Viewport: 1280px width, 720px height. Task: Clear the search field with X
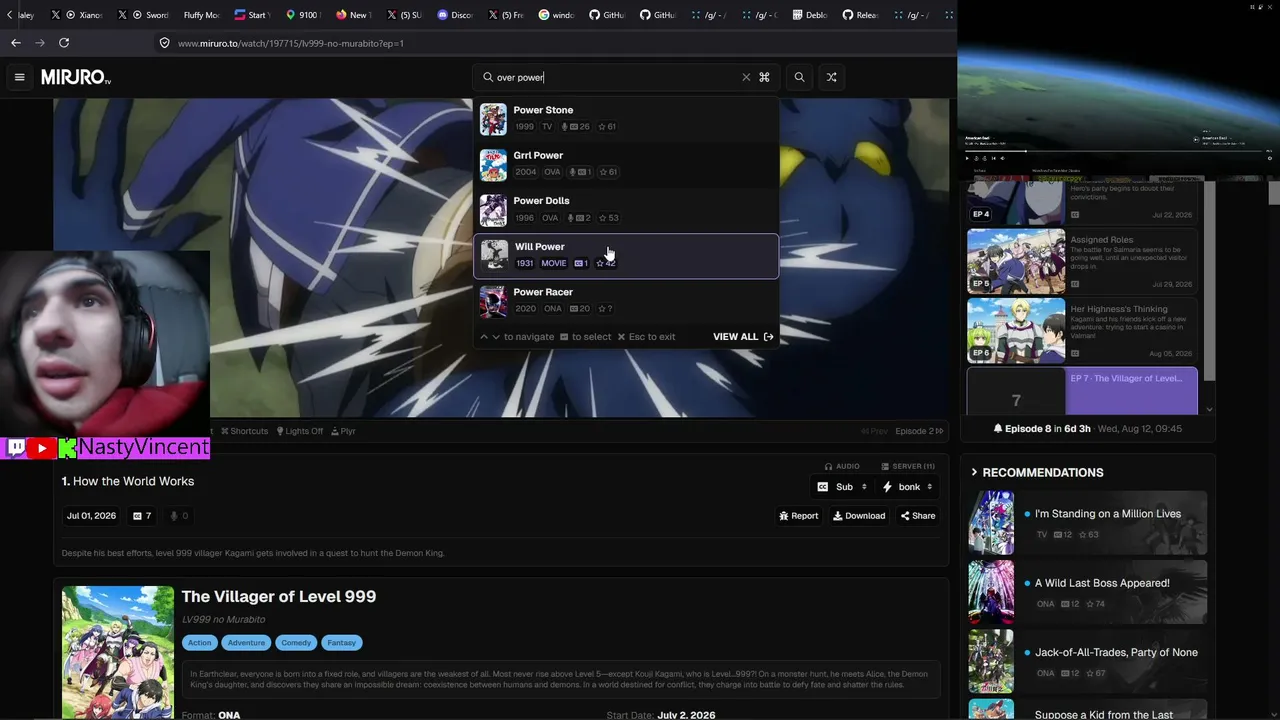[746, 77]
